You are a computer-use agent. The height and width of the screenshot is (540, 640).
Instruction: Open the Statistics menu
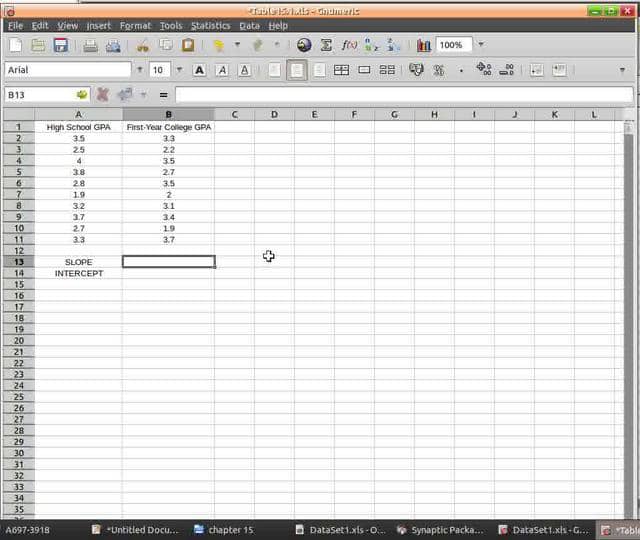point(211,26)
